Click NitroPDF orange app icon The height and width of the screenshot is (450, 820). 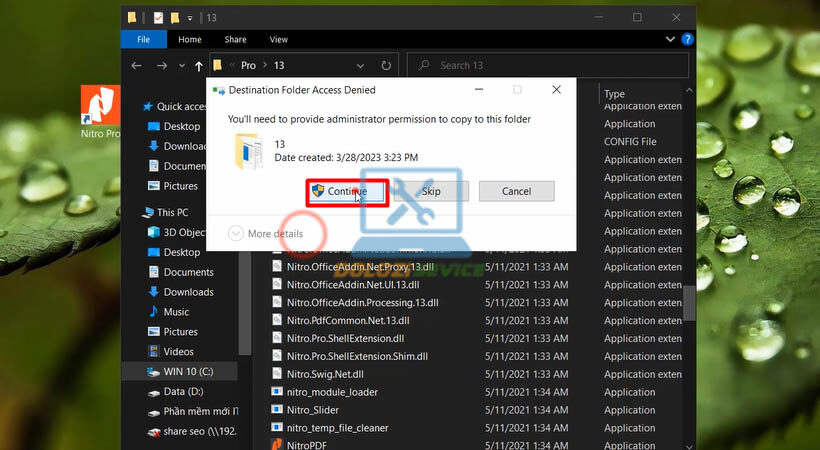pyautogui.click(x=277, y=445)
